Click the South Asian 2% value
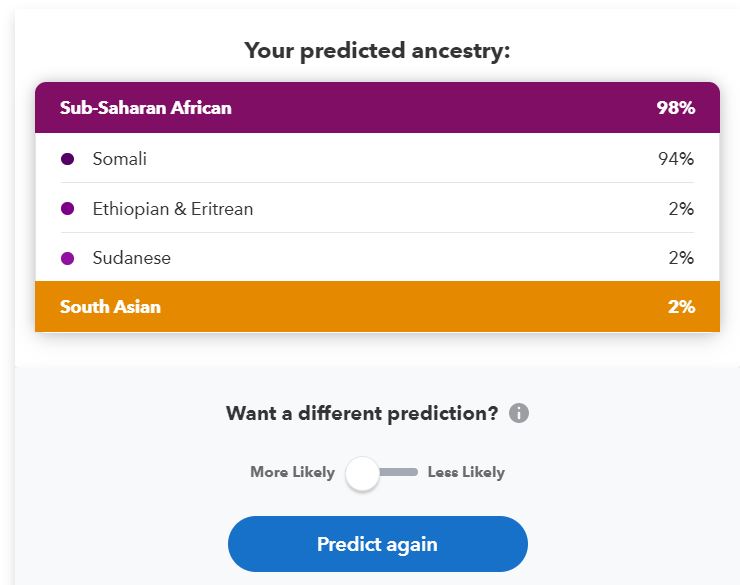The width and height of the screenshot is (740, 585). click(681, 307)
